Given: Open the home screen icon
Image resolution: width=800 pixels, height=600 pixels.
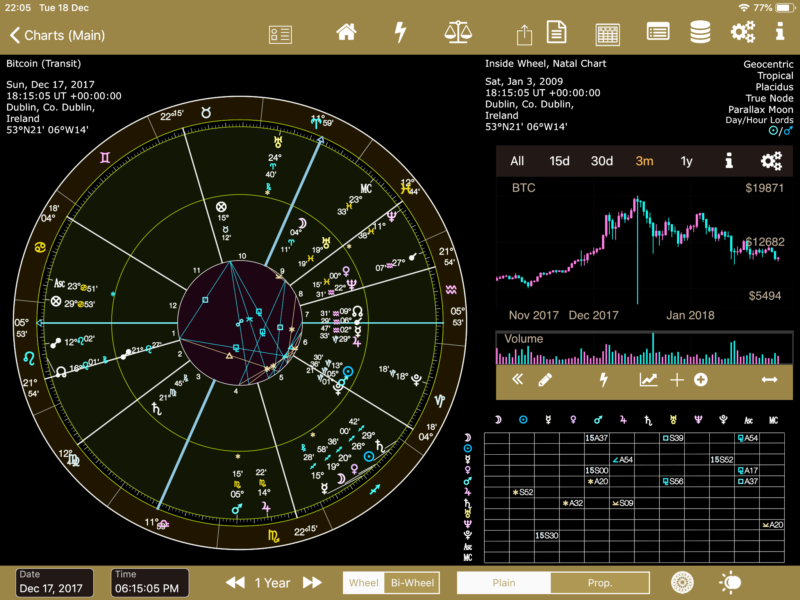Looking at the screenshot, I should pyautogui.click(x=346, y=33).
